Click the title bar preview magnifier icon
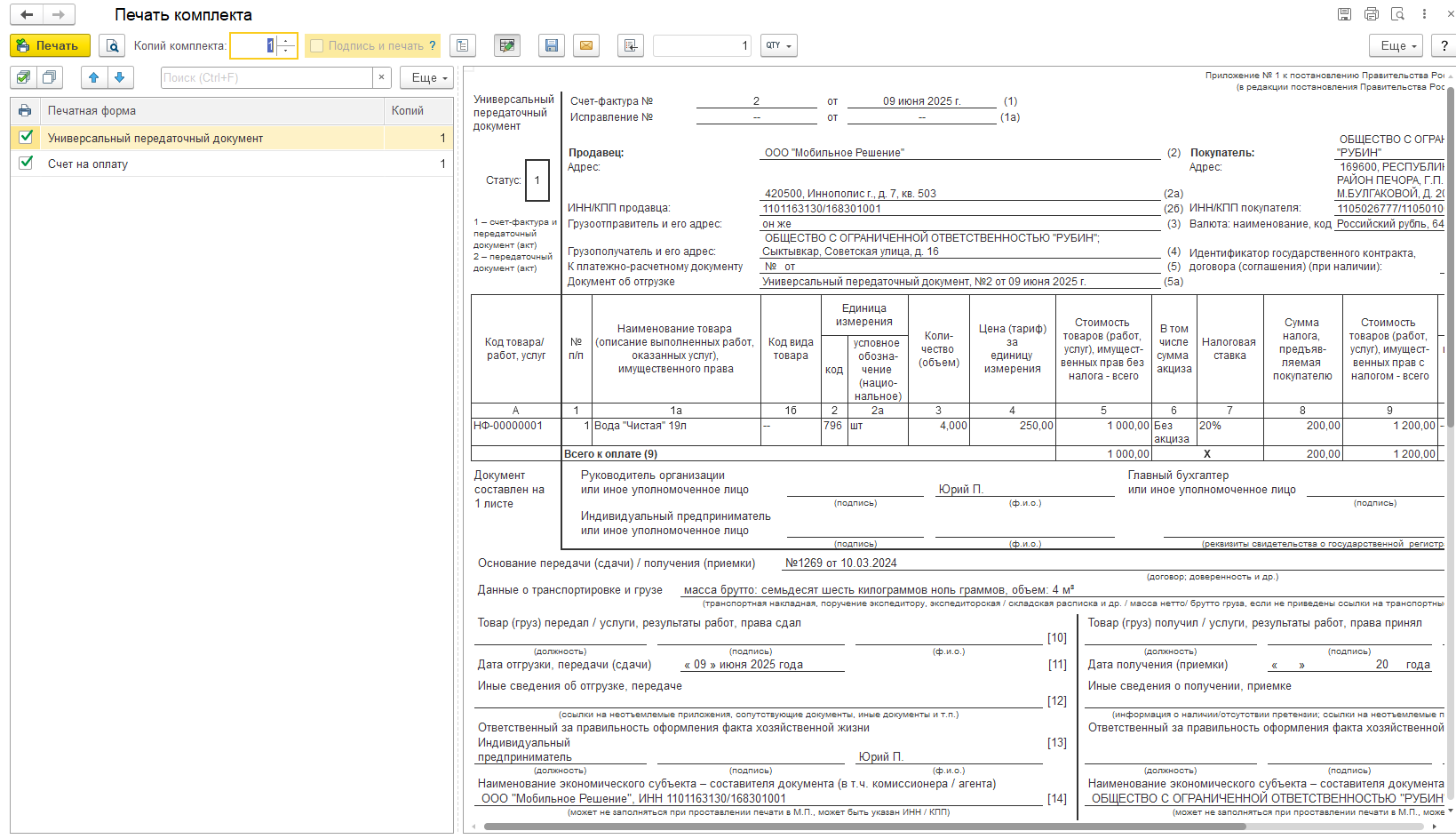 [1397, 14]
